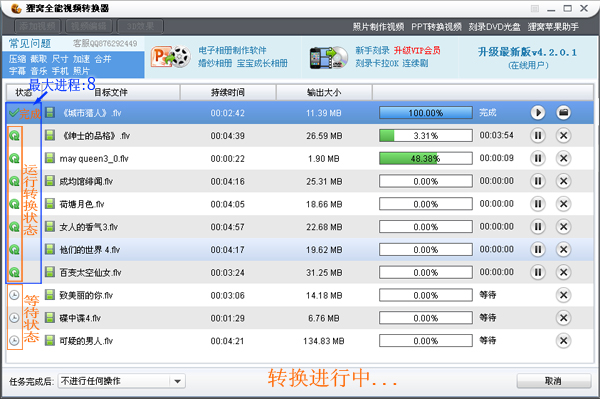Click the waiting clock icon for 致美丽的你.flv

coord(14,295)
